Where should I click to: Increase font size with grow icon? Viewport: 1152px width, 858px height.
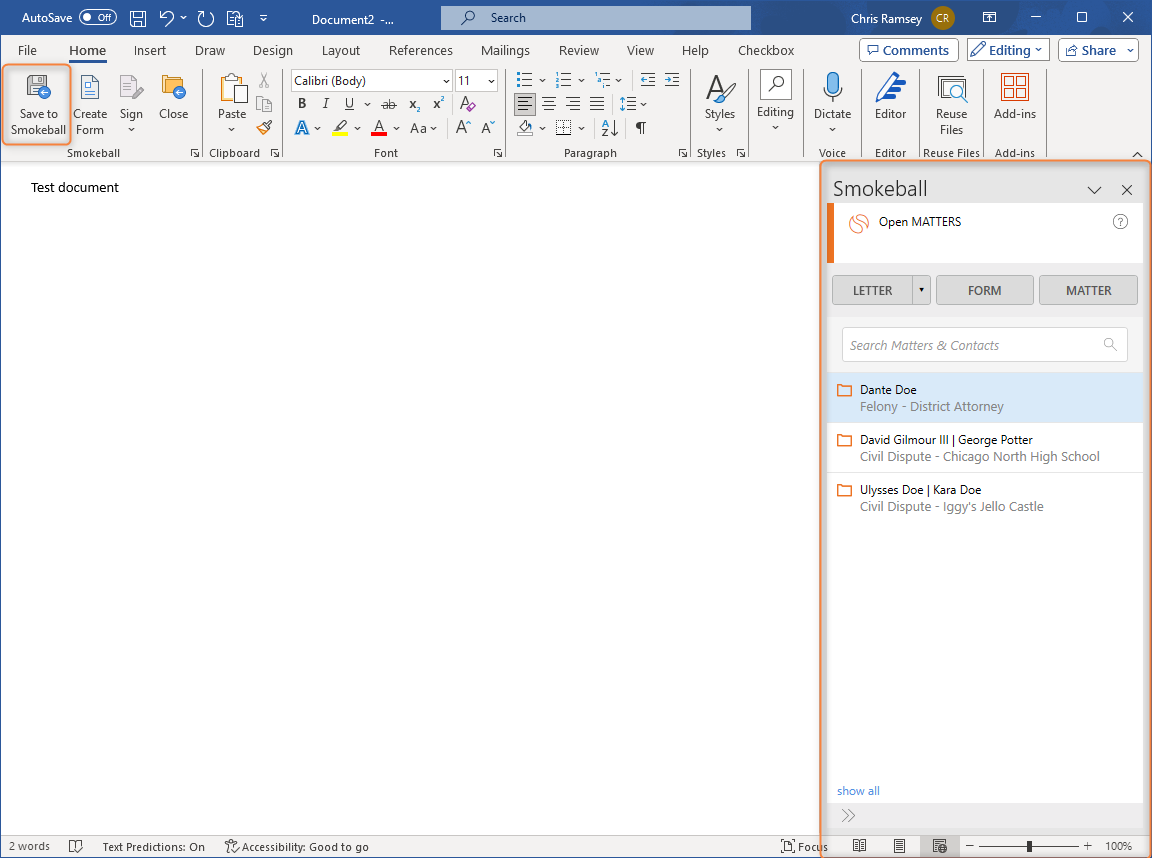(463, 128)
